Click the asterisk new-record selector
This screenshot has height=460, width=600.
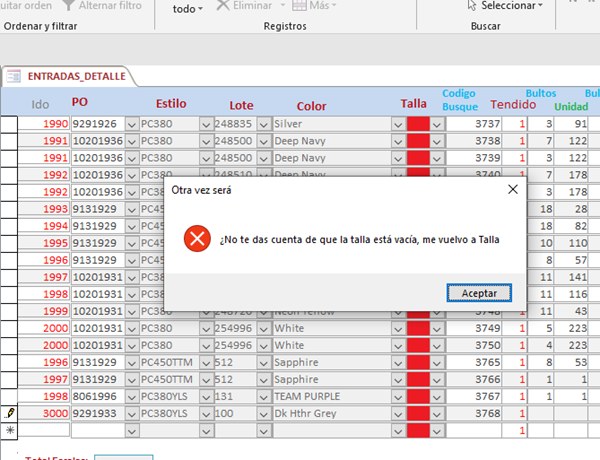[x=9, y=429]
